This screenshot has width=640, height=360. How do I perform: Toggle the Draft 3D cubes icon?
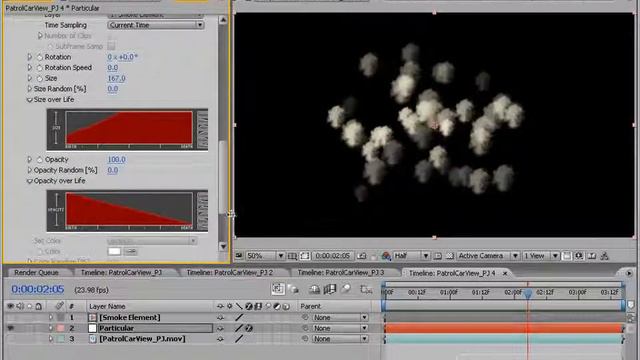pyautogui.click(x=294, y=289)
